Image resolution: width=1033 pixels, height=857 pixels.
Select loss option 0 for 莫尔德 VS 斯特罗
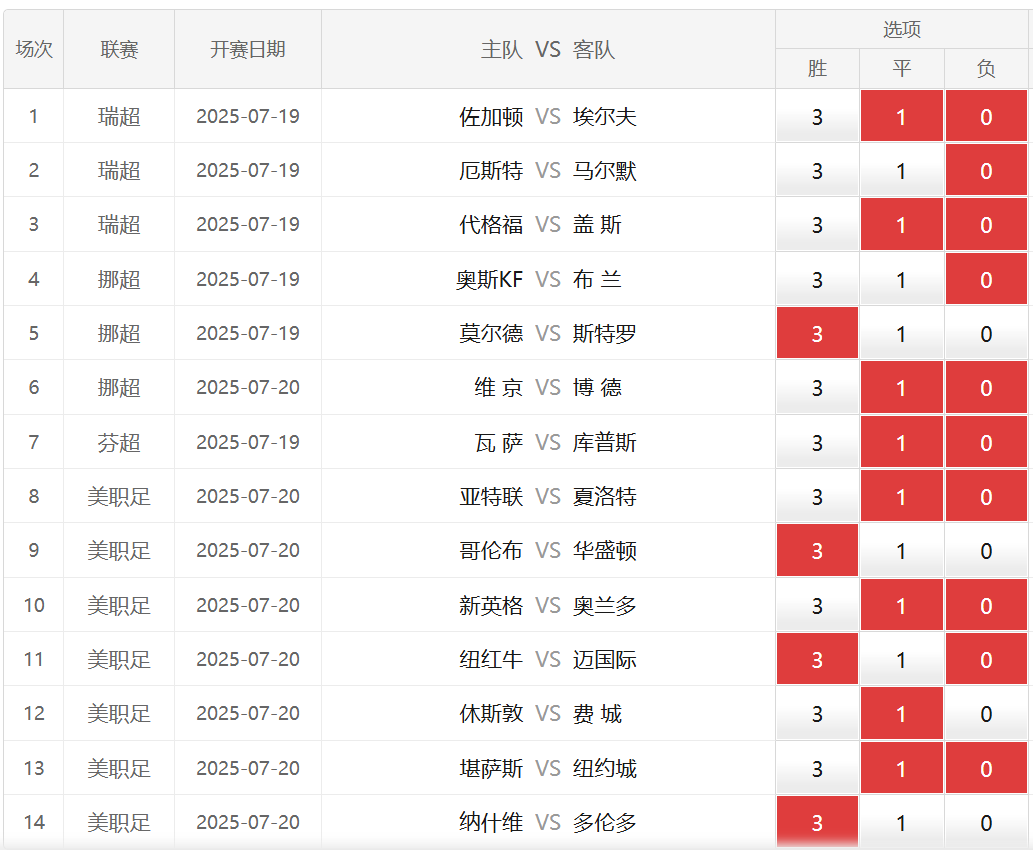click(986, 333)
